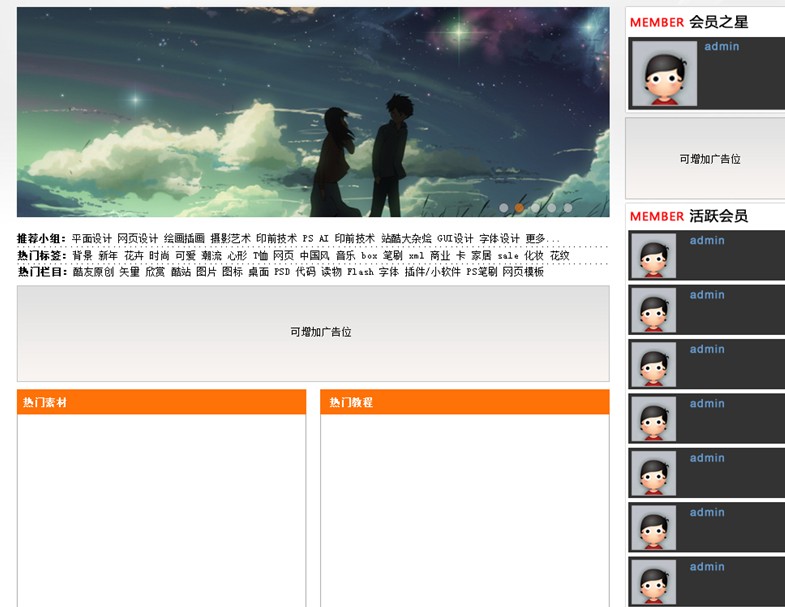Image resolution: width=785 pixels, height=607 pixels.
Task: Go to the 图标 category
Action: pos(232,272)
